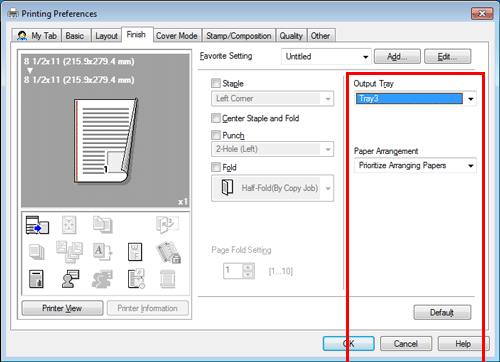Viewport: 500px width, 362px height.
Task: Click the grayed banner paper roll icon
Action: tap(167, 279)
